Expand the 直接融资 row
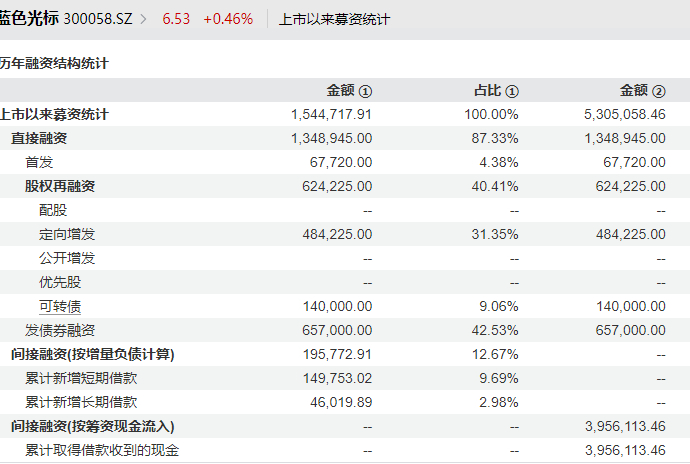Image resolution: width=690 pixels, height=464 pixels. (39, 138)
